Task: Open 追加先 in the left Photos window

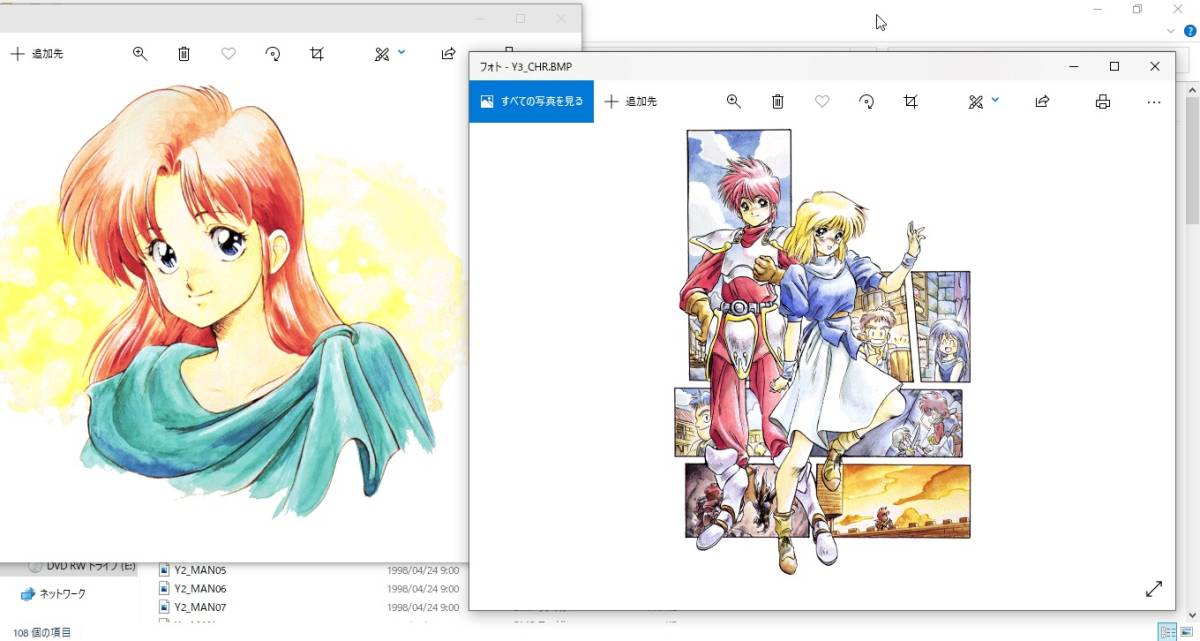Action: [37, 54]
